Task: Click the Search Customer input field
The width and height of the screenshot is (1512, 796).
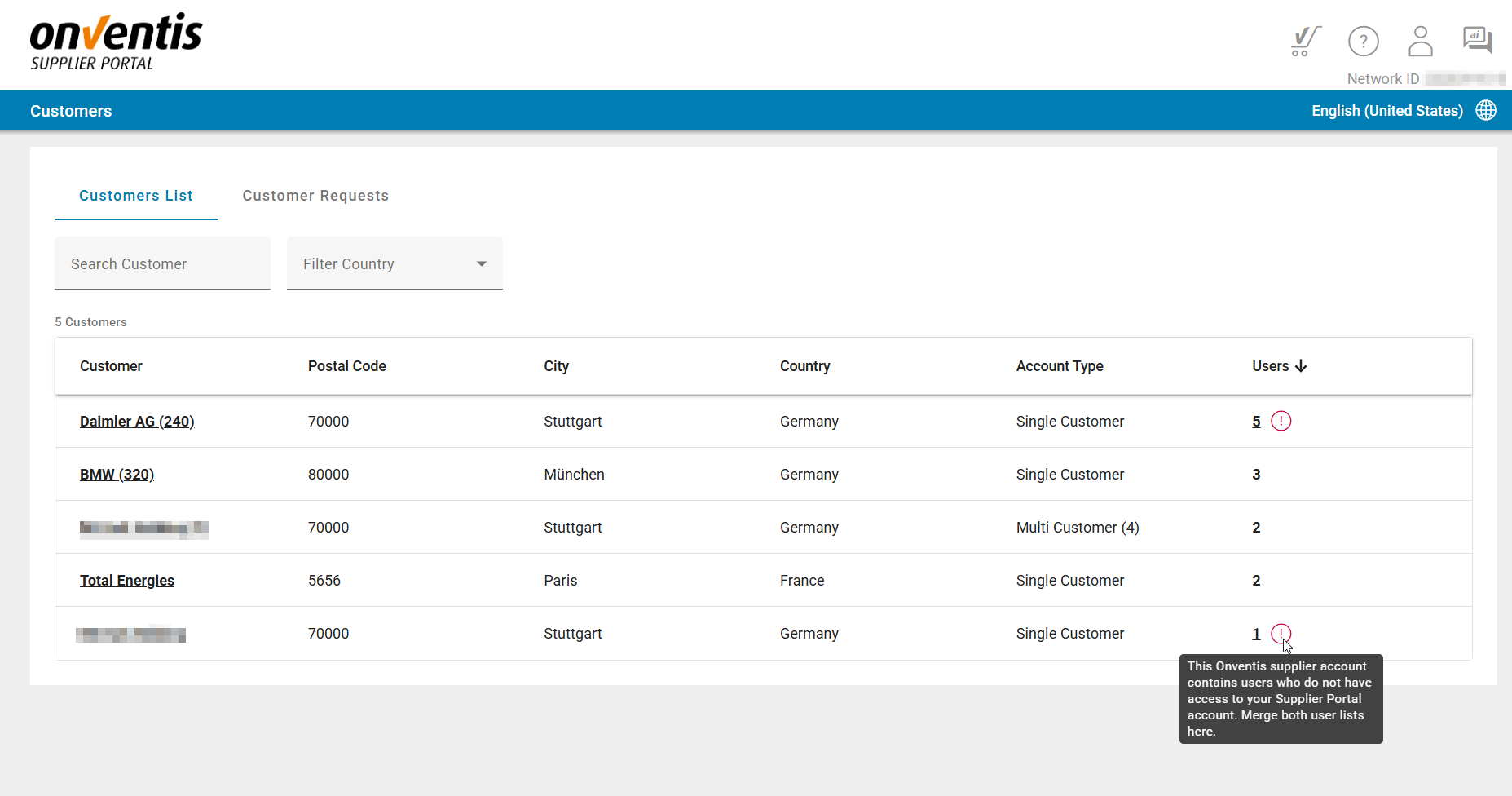Action: point(162,263)
